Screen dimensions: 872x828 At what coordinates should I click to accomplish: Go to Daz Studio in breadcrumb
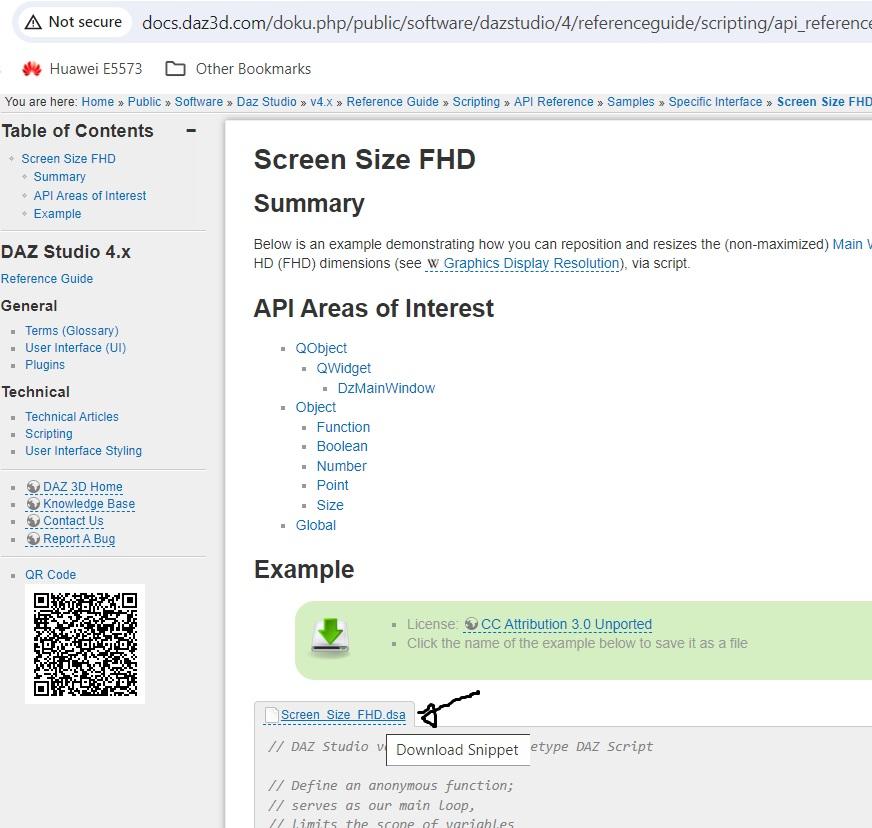point(266,102)
